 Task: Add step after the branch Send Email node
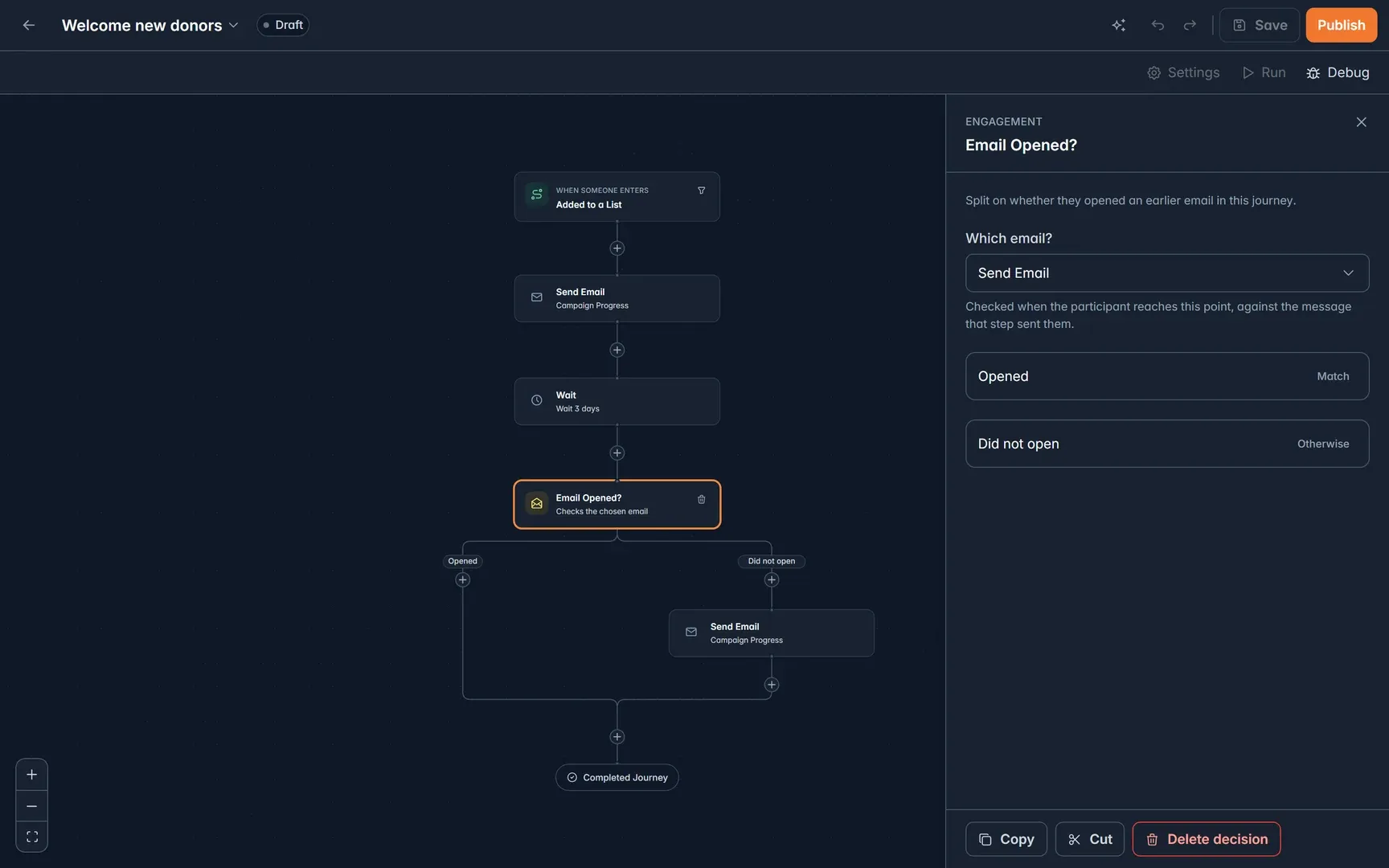[771, 685]
